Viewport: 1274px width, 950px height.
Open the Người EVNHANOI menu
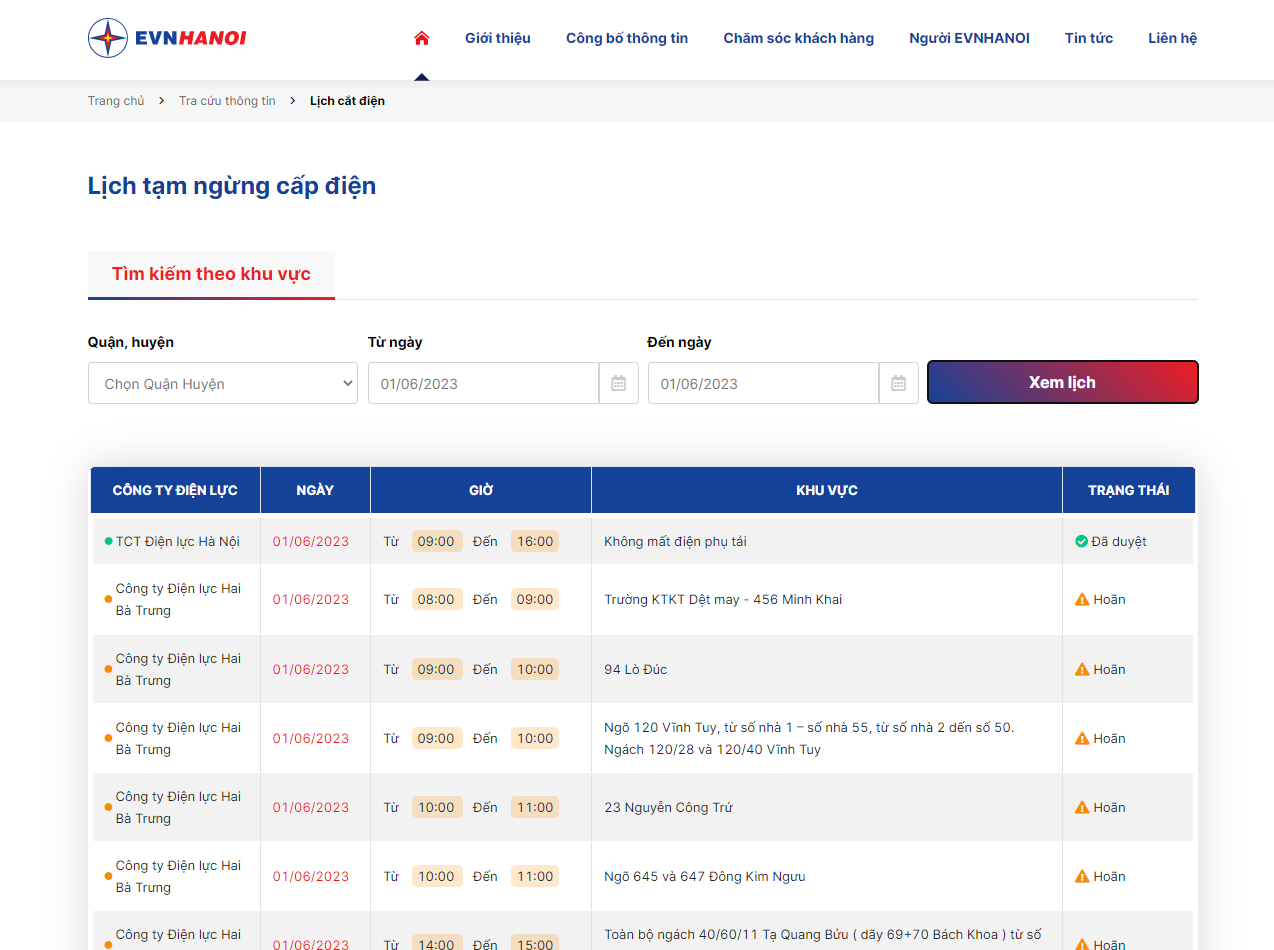click(969, 38)
